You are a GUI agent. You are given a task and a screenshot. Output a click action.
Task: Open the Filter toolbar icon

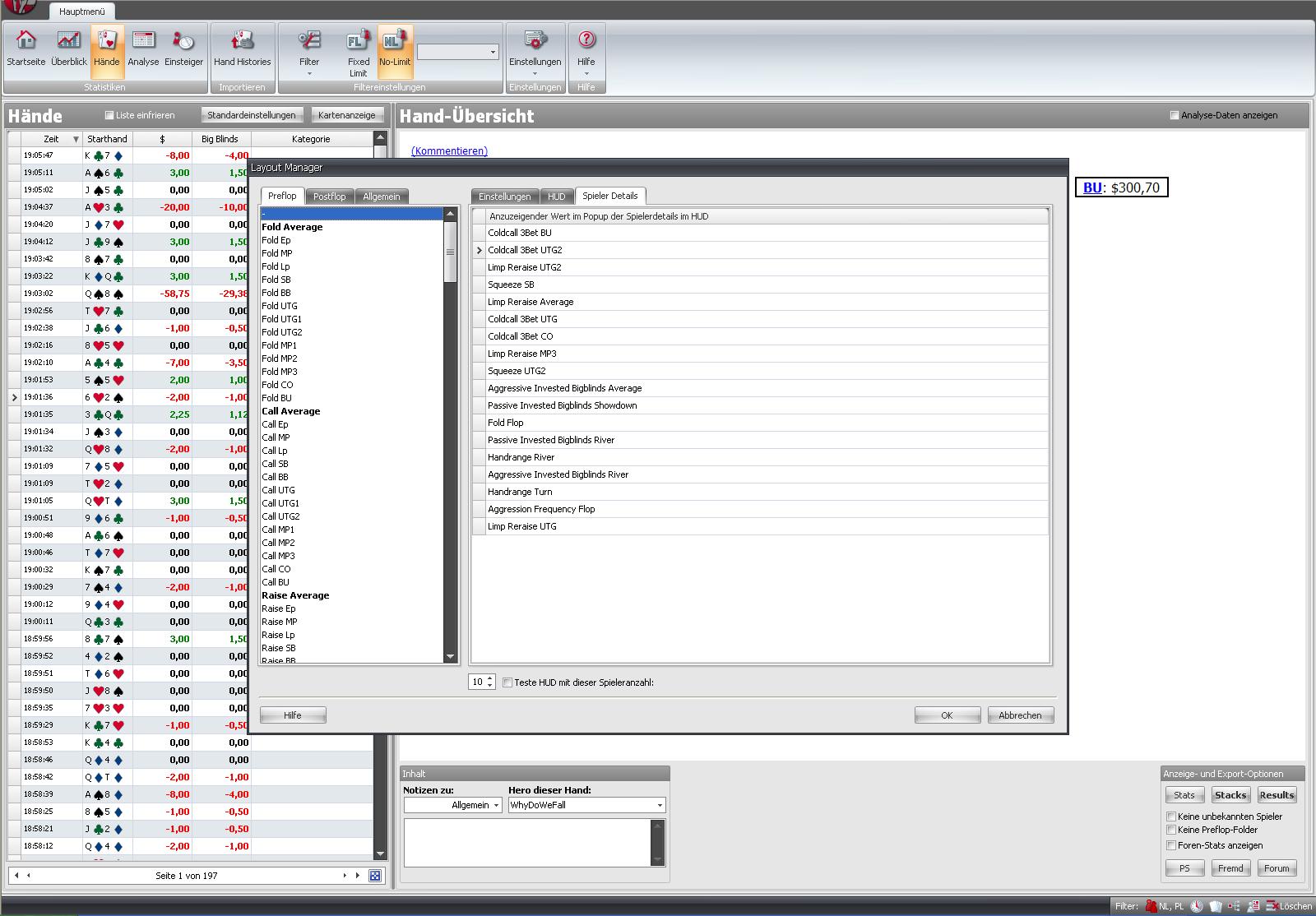point(309,39)
